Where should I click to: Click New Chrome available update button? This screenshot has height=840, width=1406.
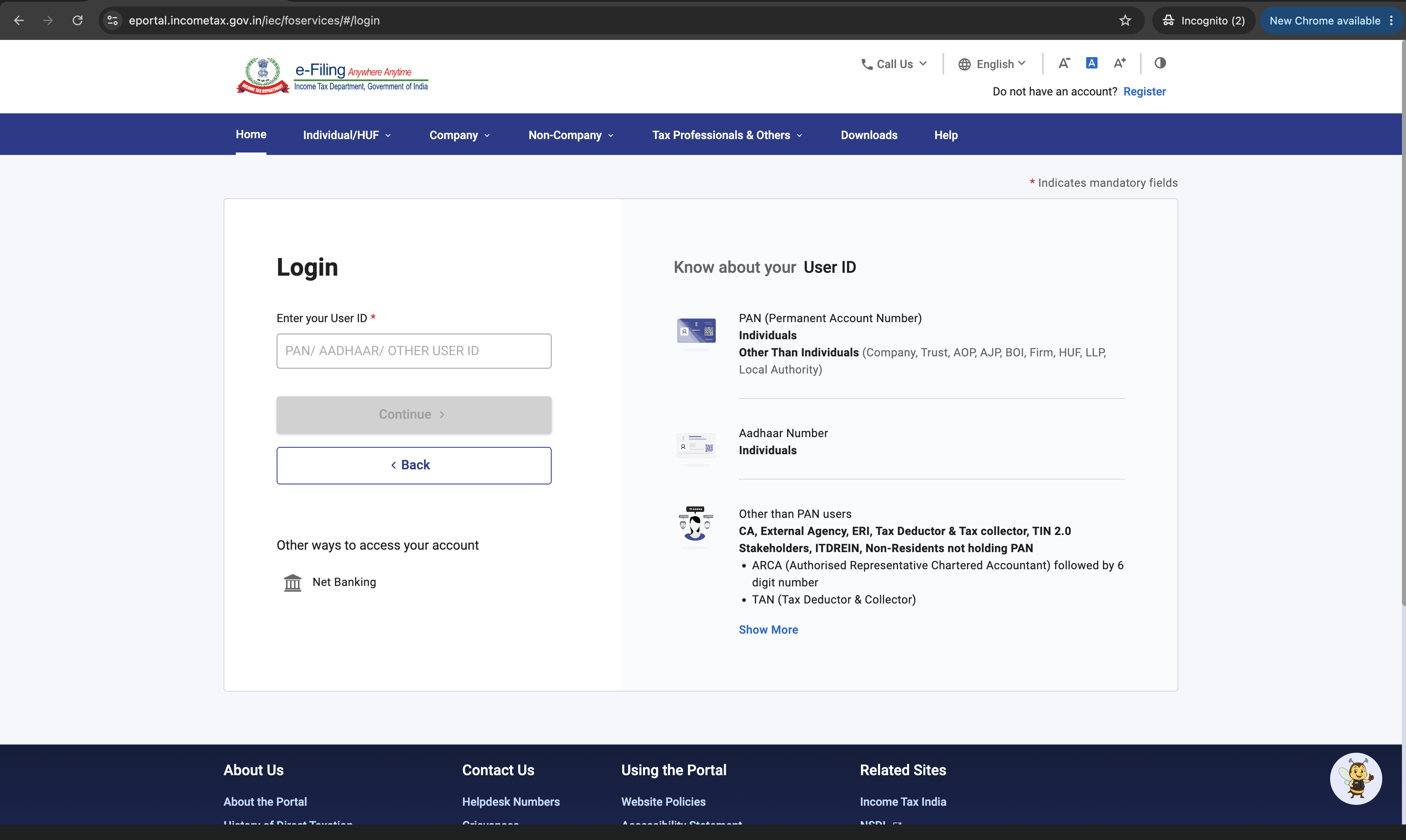[1331, 20]
